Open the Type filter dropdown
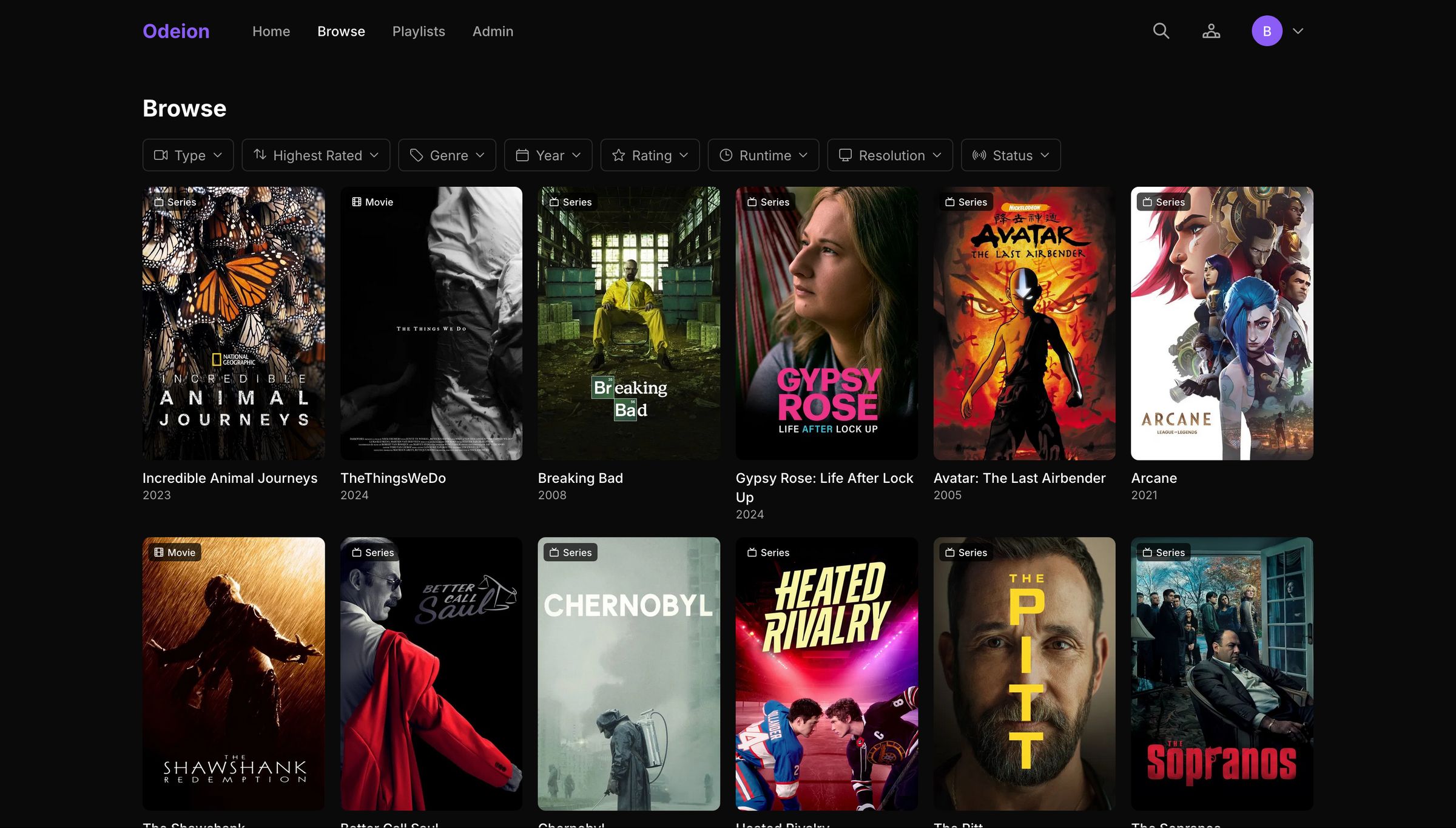 tap(188, 155)
